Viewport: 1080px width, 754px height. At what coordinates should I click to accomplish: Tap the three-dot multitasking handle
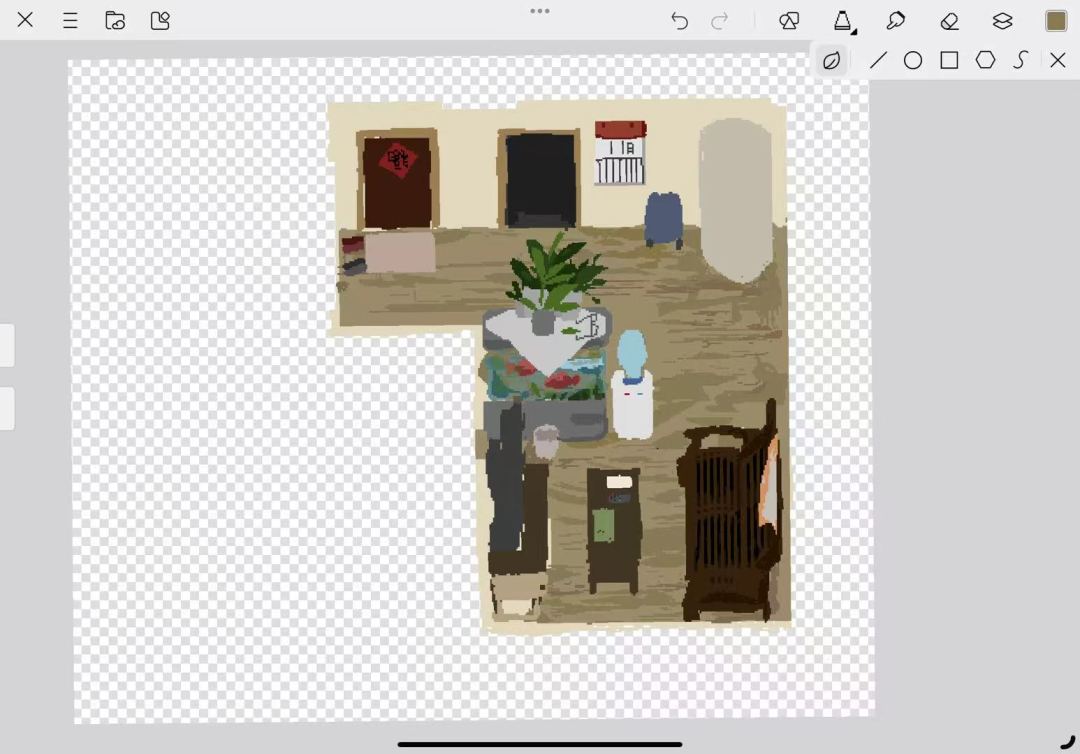540,11
